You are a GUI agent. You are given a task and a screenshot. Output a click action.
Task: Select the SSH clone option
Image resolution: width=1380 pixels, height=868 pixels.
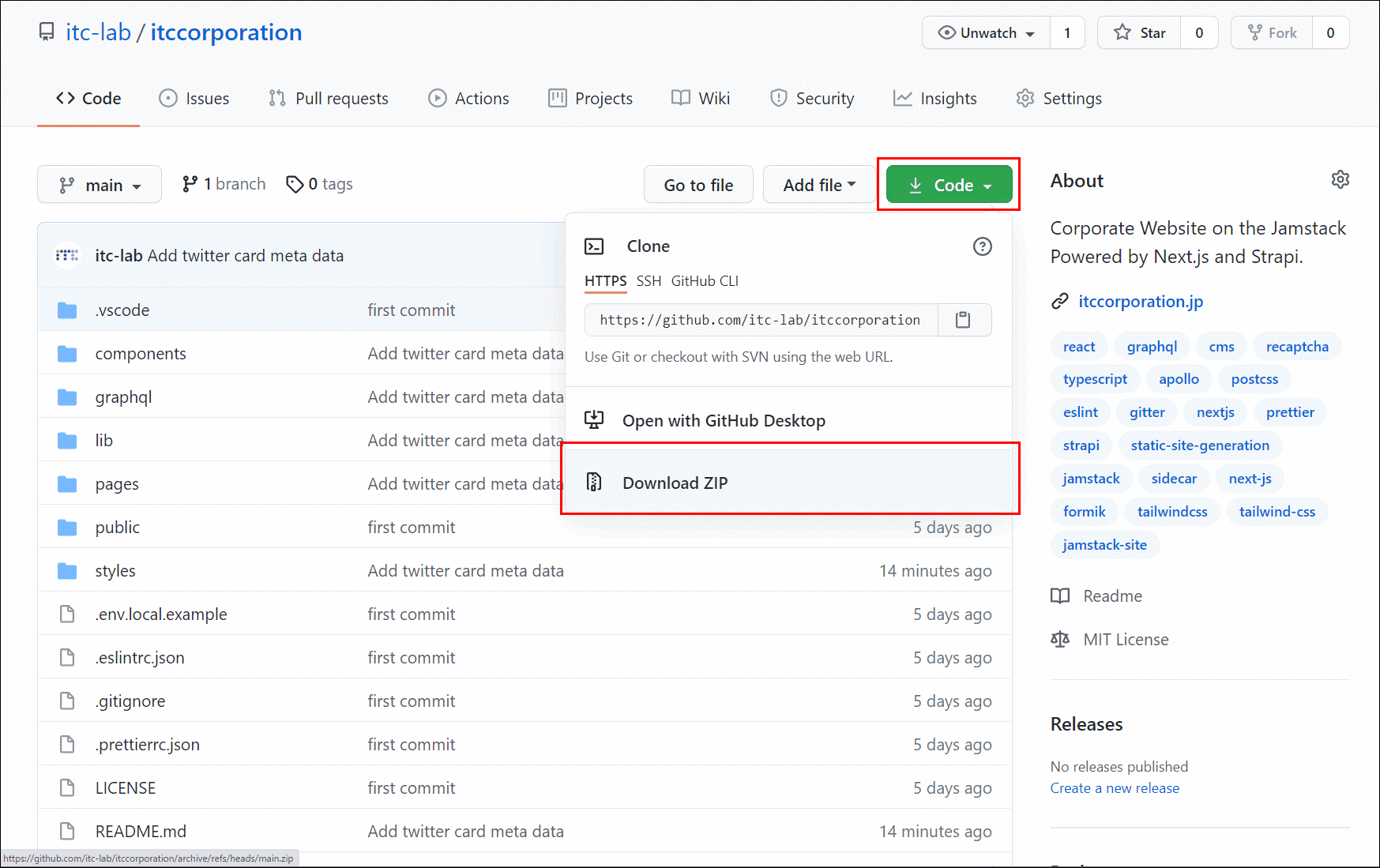649,281
